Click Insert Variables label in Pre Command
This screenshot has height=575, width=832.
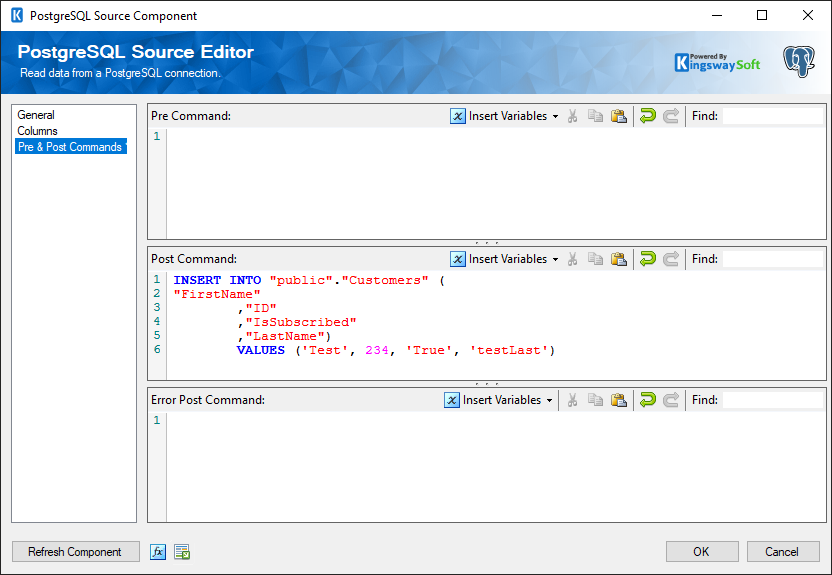point(508,116)
